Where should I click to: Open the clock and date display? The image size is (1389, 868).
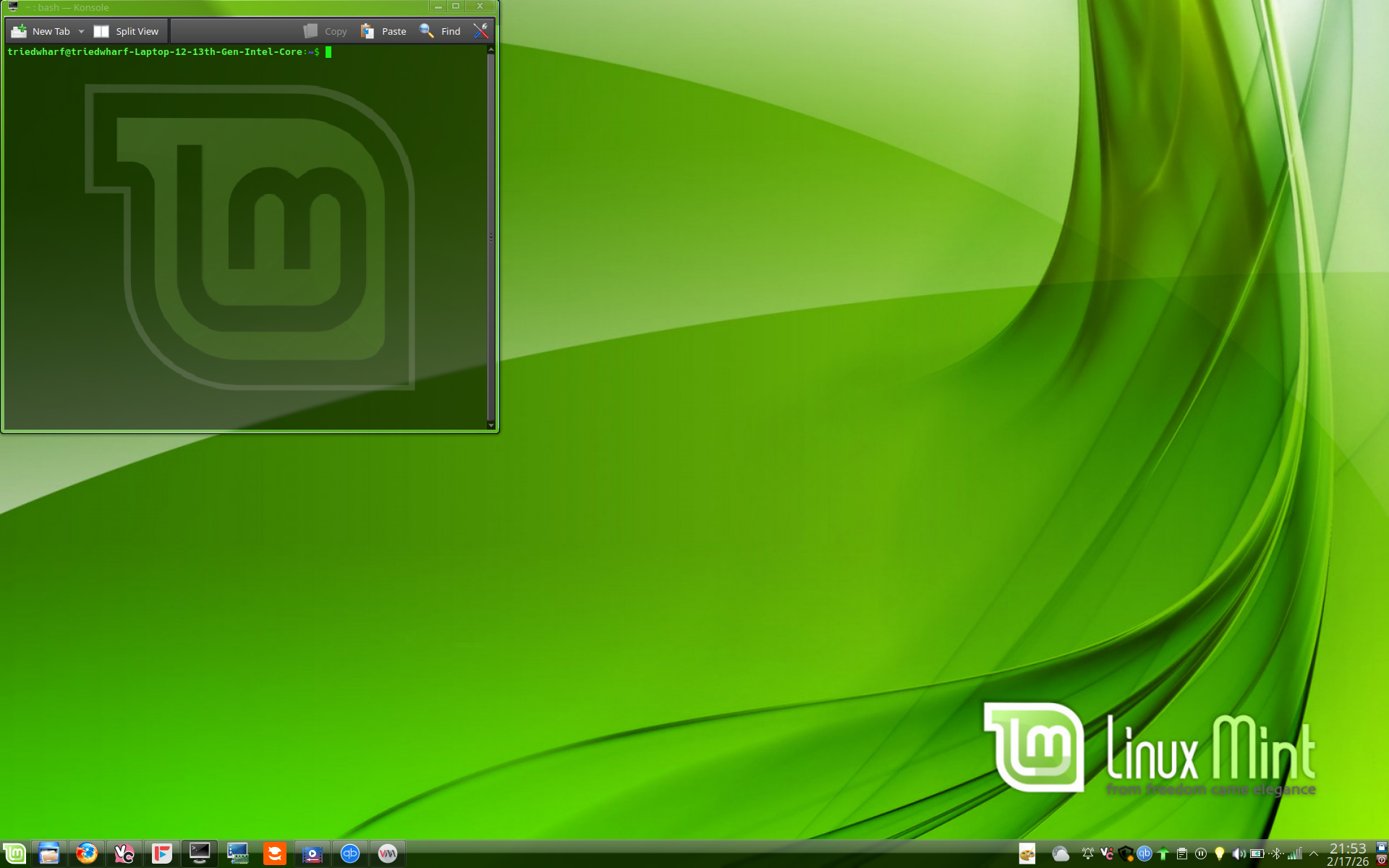click(x=1348, y=854)
